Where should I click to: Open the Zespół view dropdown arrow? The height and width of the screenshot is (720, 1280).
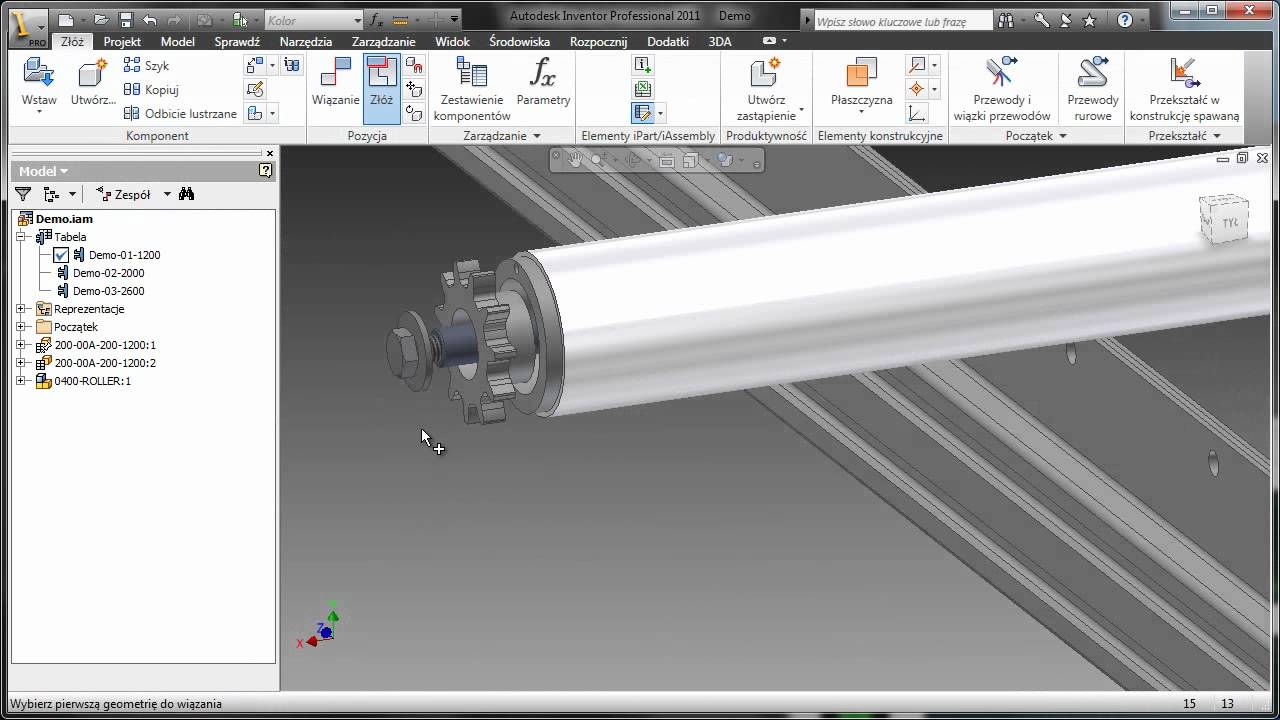point(167,194)
